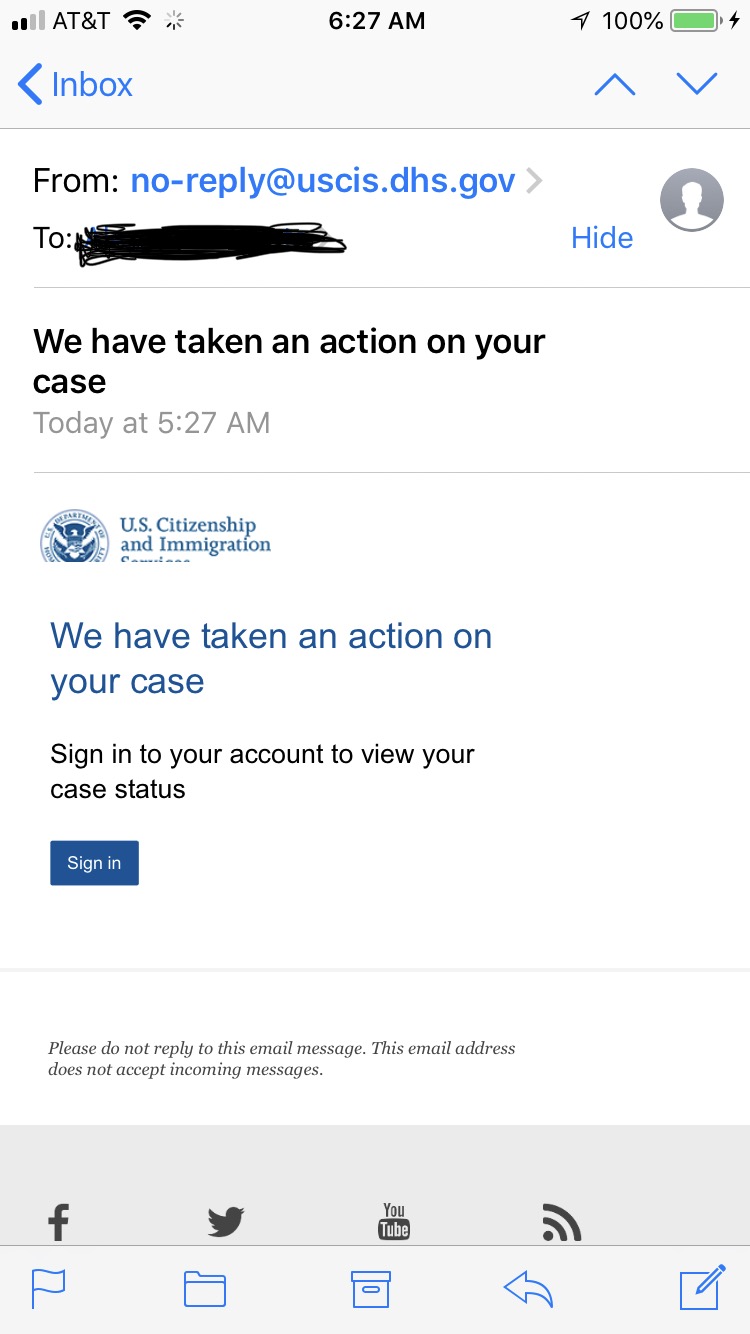This screenshot has width=750, height=1334.
Task: Go back to Inbox
Action: pos(76,85)
